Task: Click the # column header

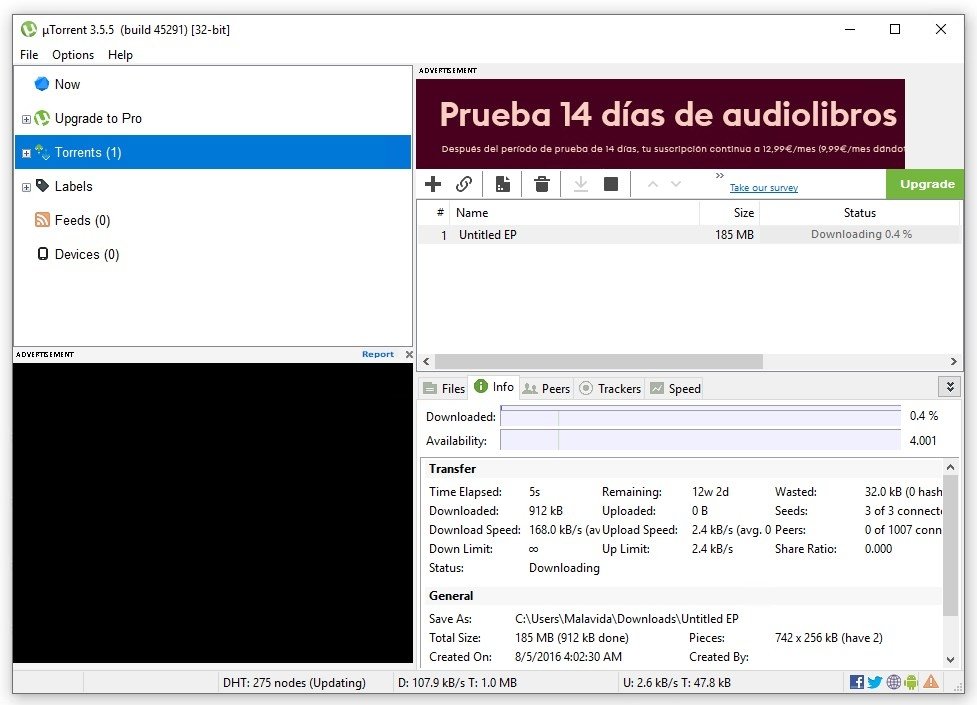Action: pos(434,213)
